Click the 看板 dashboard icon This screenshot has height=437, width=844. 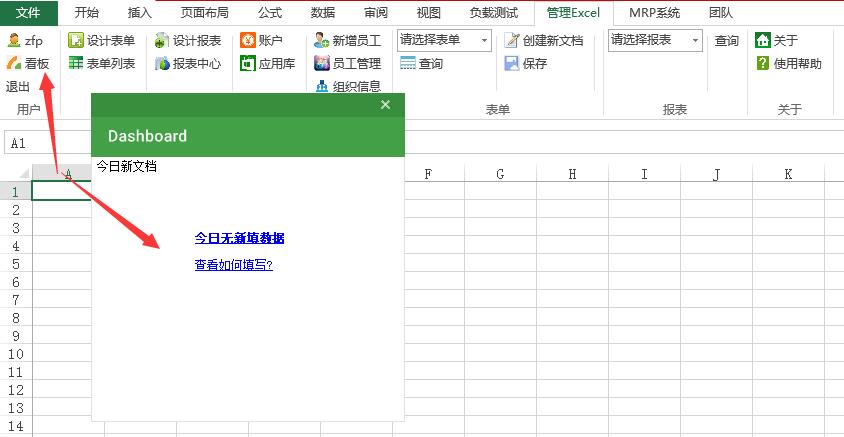click(x=14, y=63)
